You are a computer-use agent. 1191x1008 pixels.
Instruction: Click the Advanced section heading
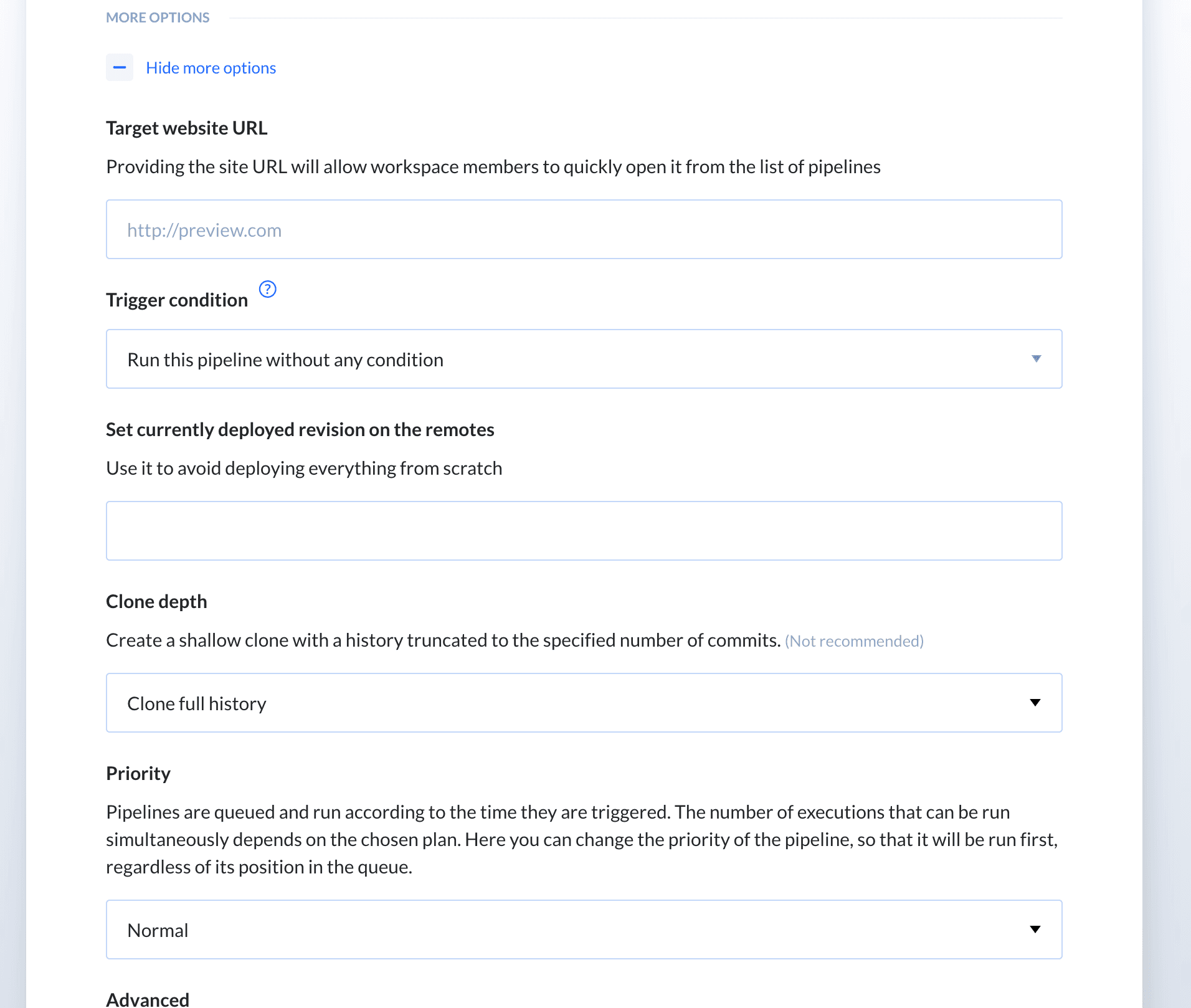[148, 999]
